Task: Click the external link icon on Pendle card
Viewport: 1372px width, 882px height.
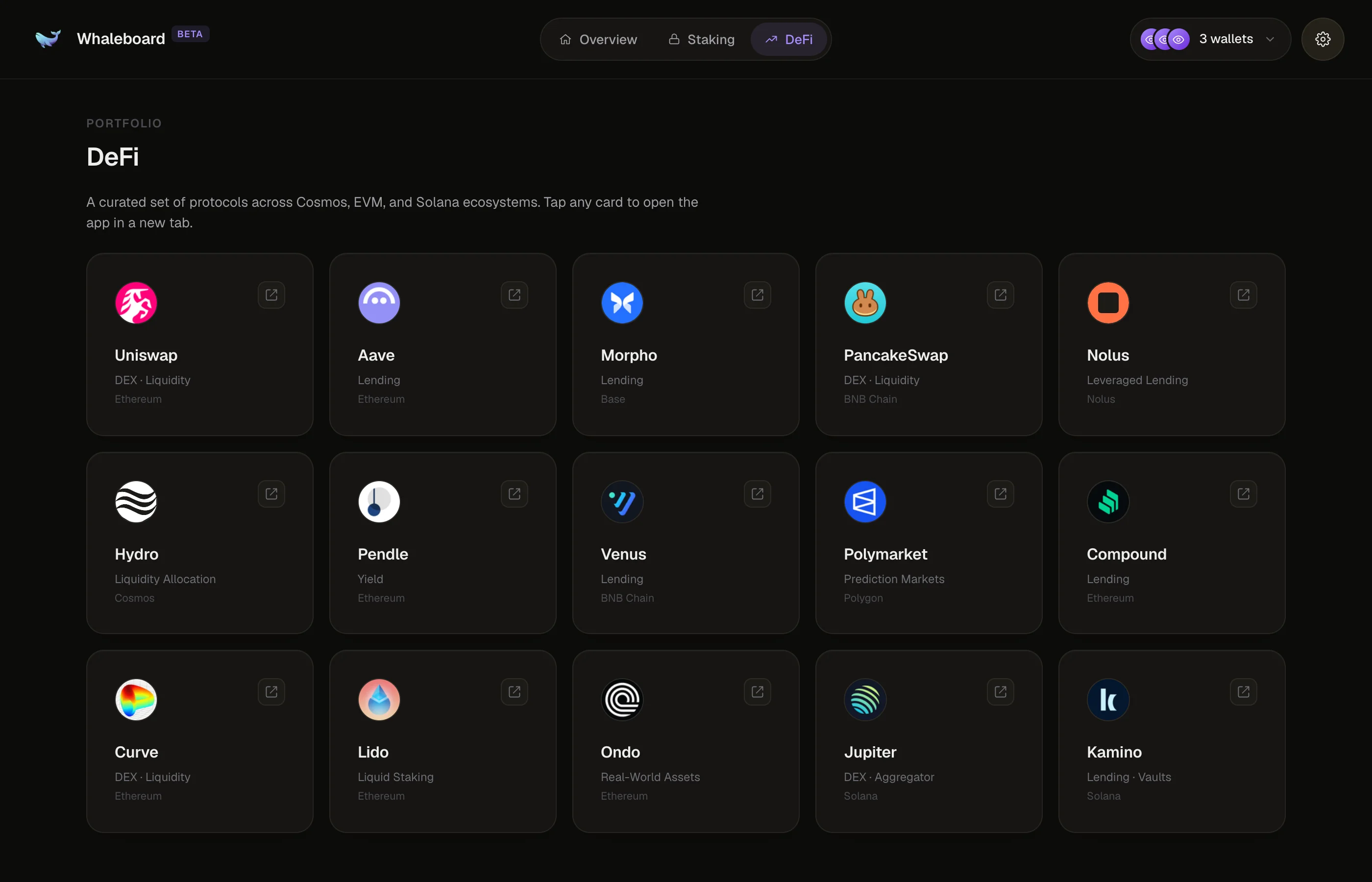Action: pyautogui.click(x=514, y=494)
